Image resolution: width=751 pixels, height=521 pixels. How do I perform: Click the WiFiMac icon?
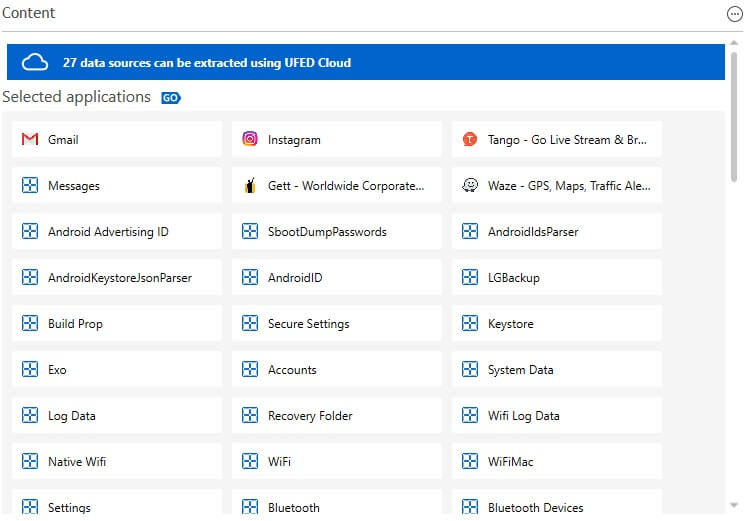coord(469,461)
